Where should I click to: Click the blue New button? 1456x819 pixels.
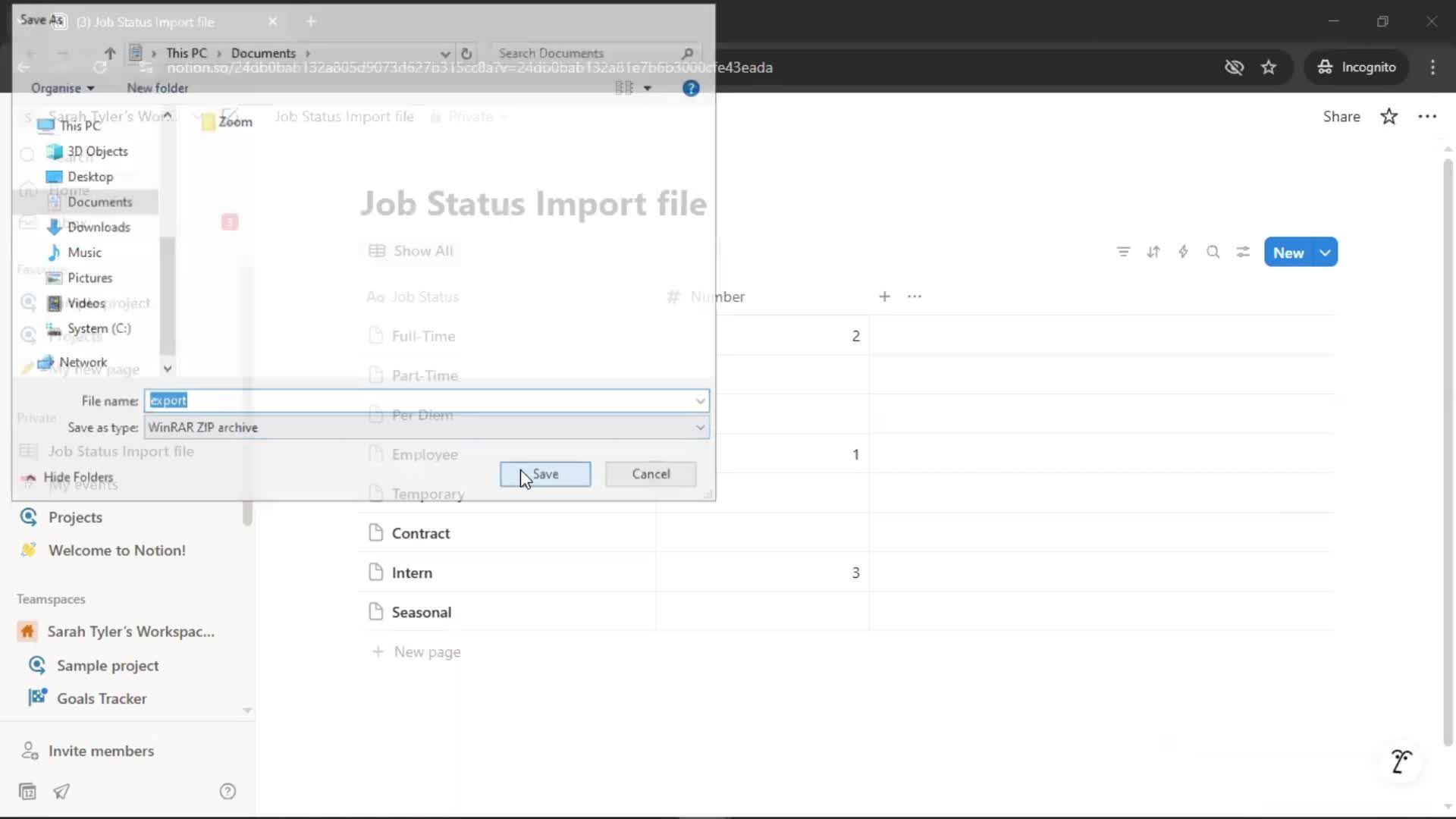1288,253
